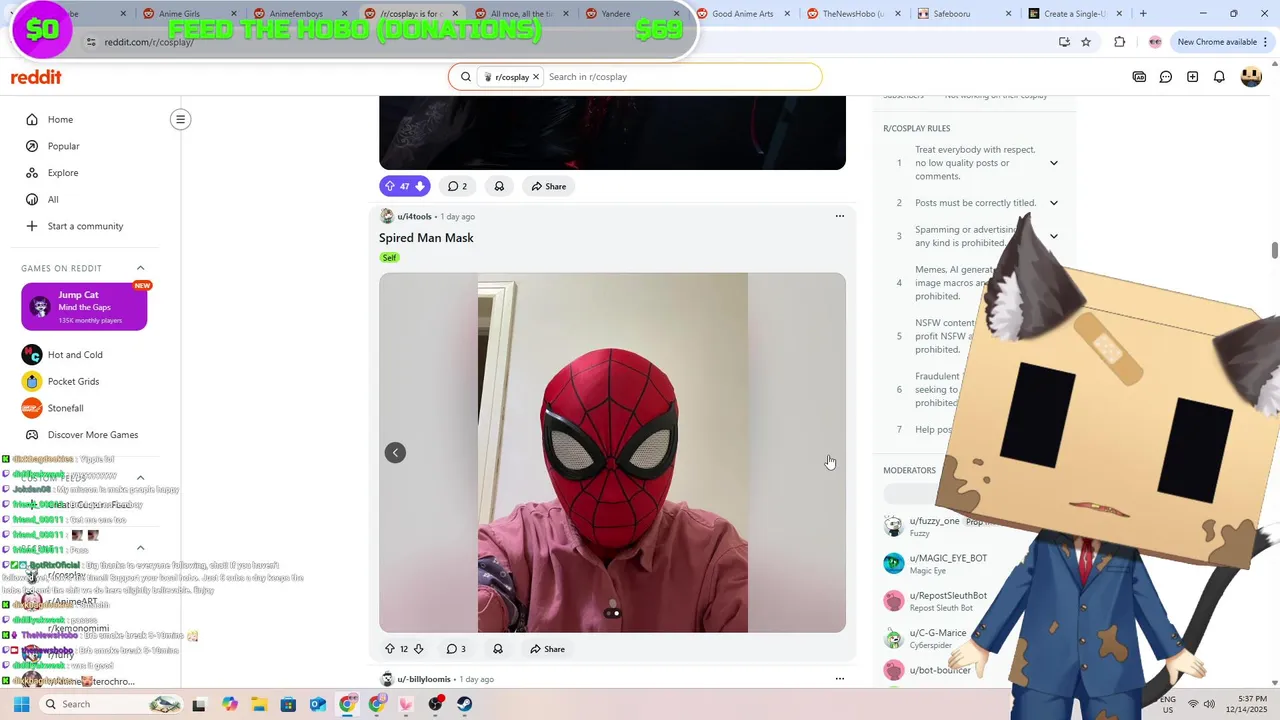
Task: Select the Self flair tag
Action: 389,258
